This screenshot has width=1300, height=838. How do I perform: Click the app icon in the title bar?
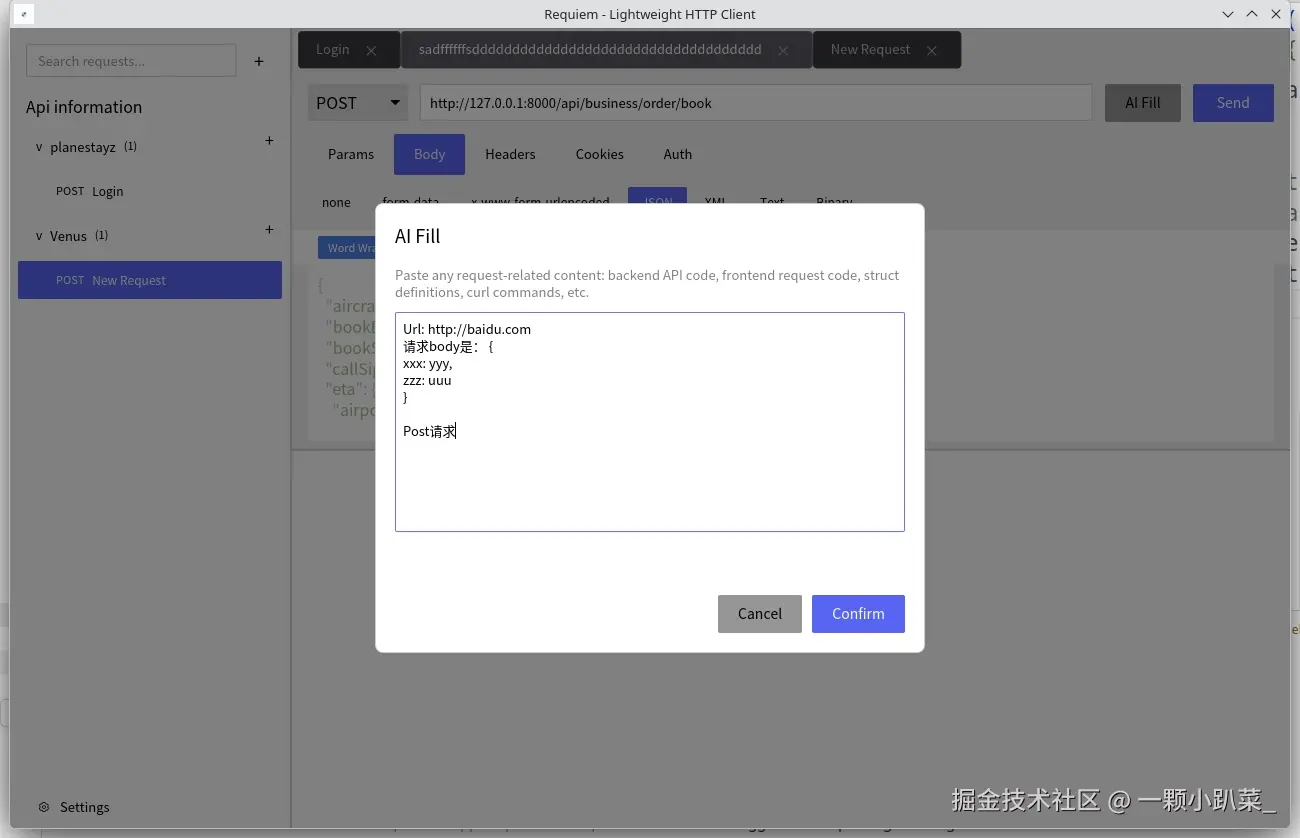click(x=24, y=14)
